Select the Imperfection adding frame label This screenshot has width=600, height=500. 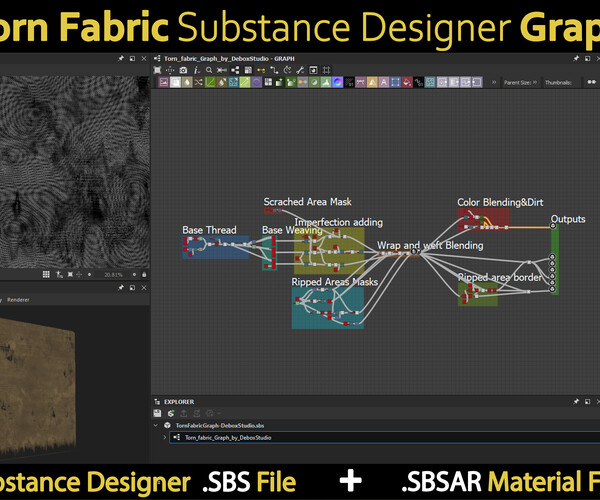tap(339, 222)
